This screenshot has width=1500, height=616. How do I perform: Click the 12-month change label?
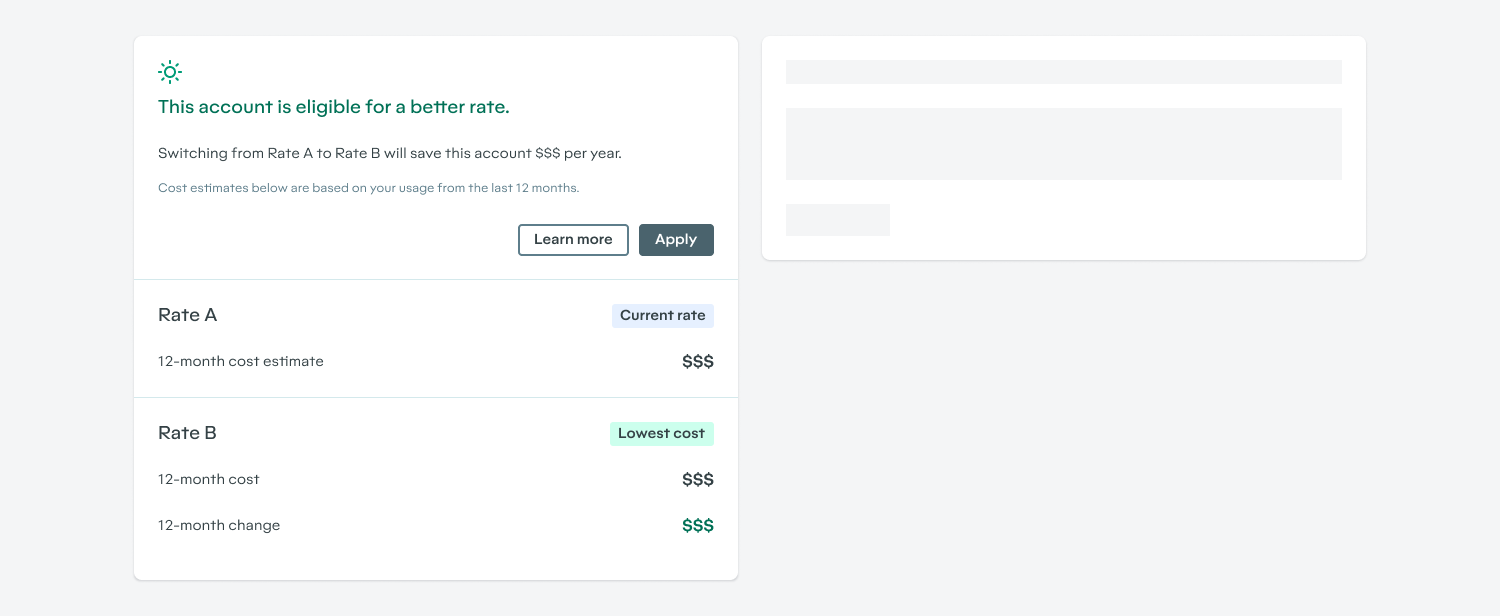coord(219,525)
